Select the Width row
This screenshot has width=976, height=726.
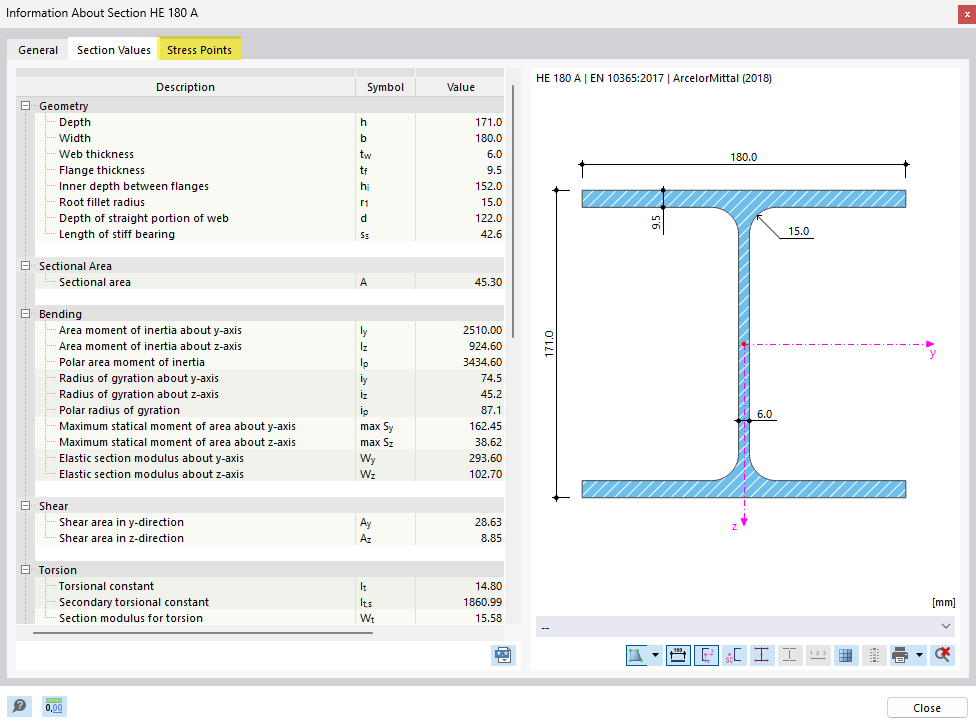269,138
